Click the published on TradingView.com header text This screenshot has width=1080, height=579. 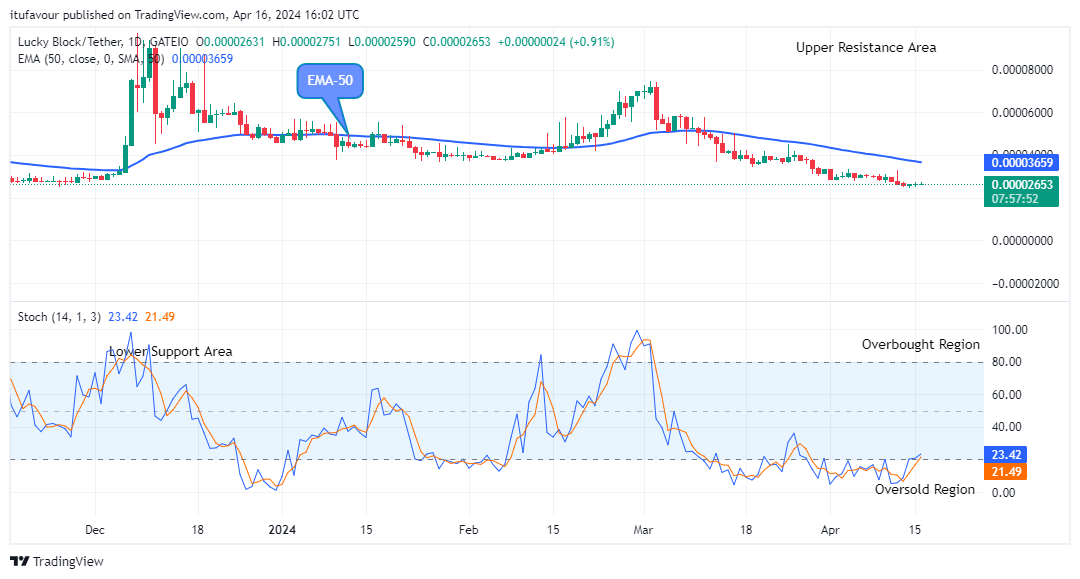click(x=185, y=14)
